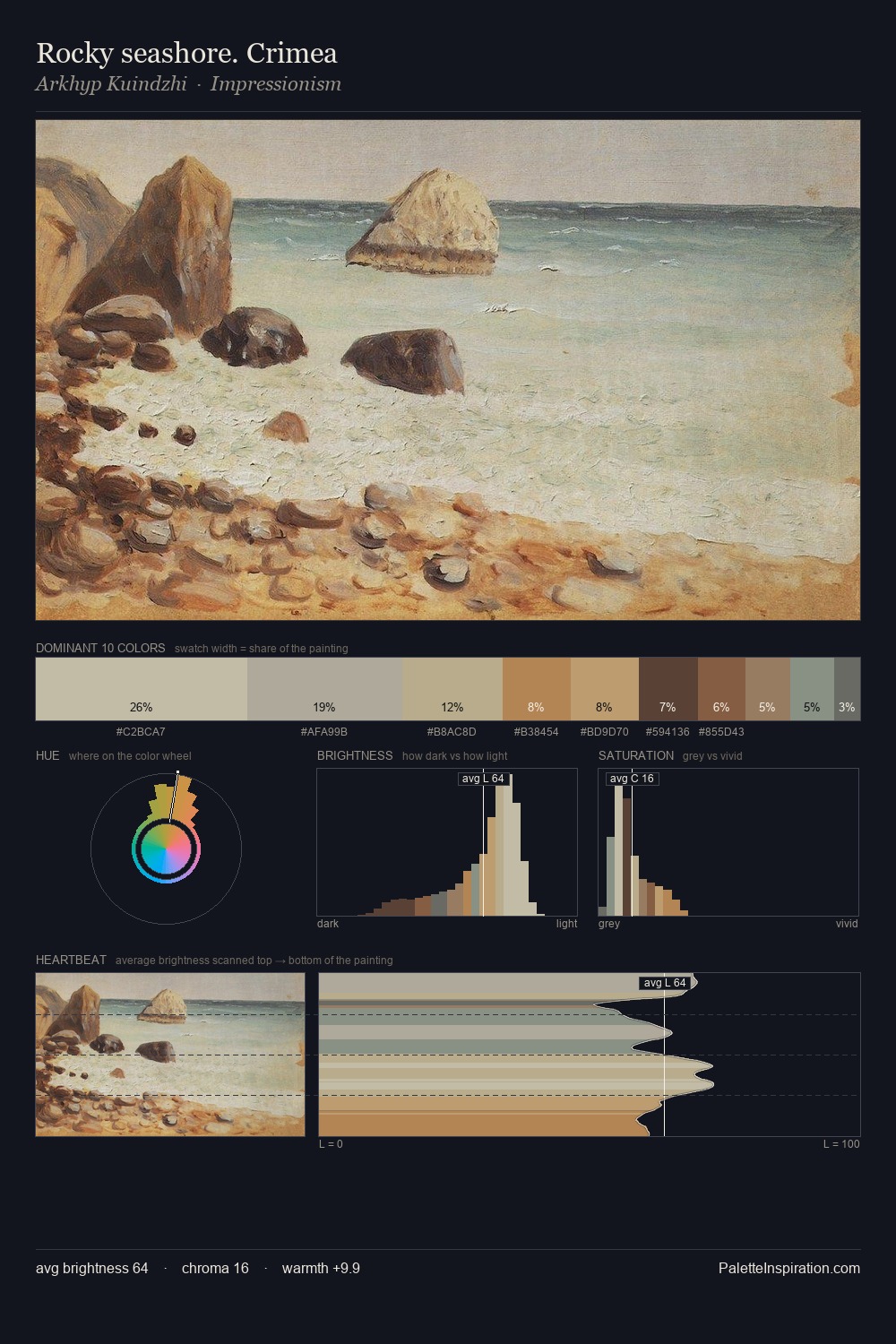Click the hex label #C2BCA7

click(x=141, y=732)
